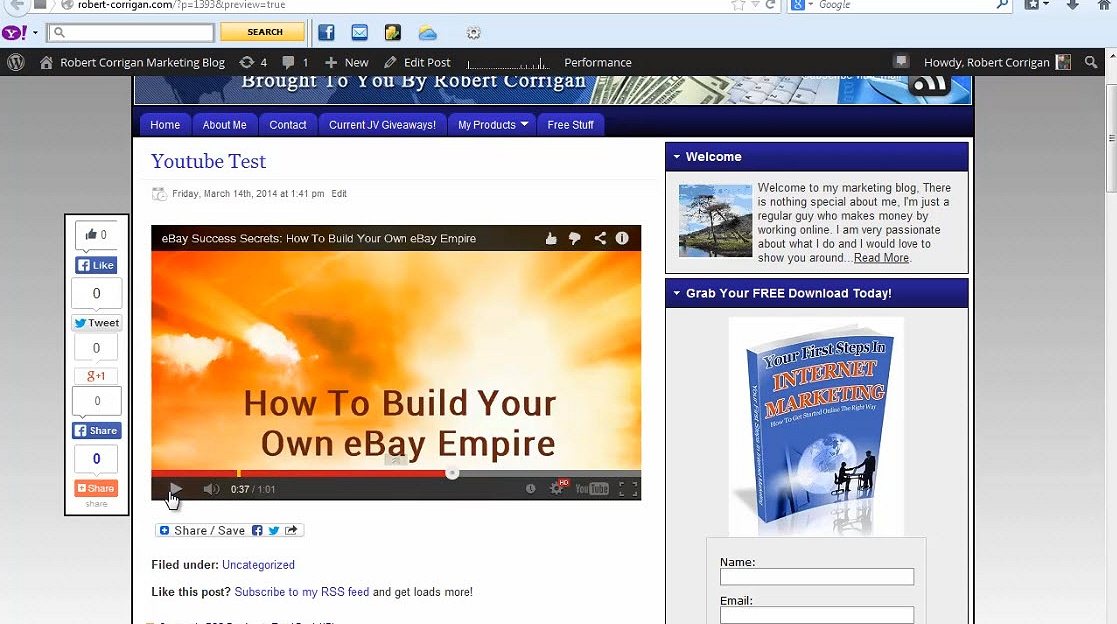The image size is (1117, 624).
Task: Mute the video volume speaker
Action: 211,489
